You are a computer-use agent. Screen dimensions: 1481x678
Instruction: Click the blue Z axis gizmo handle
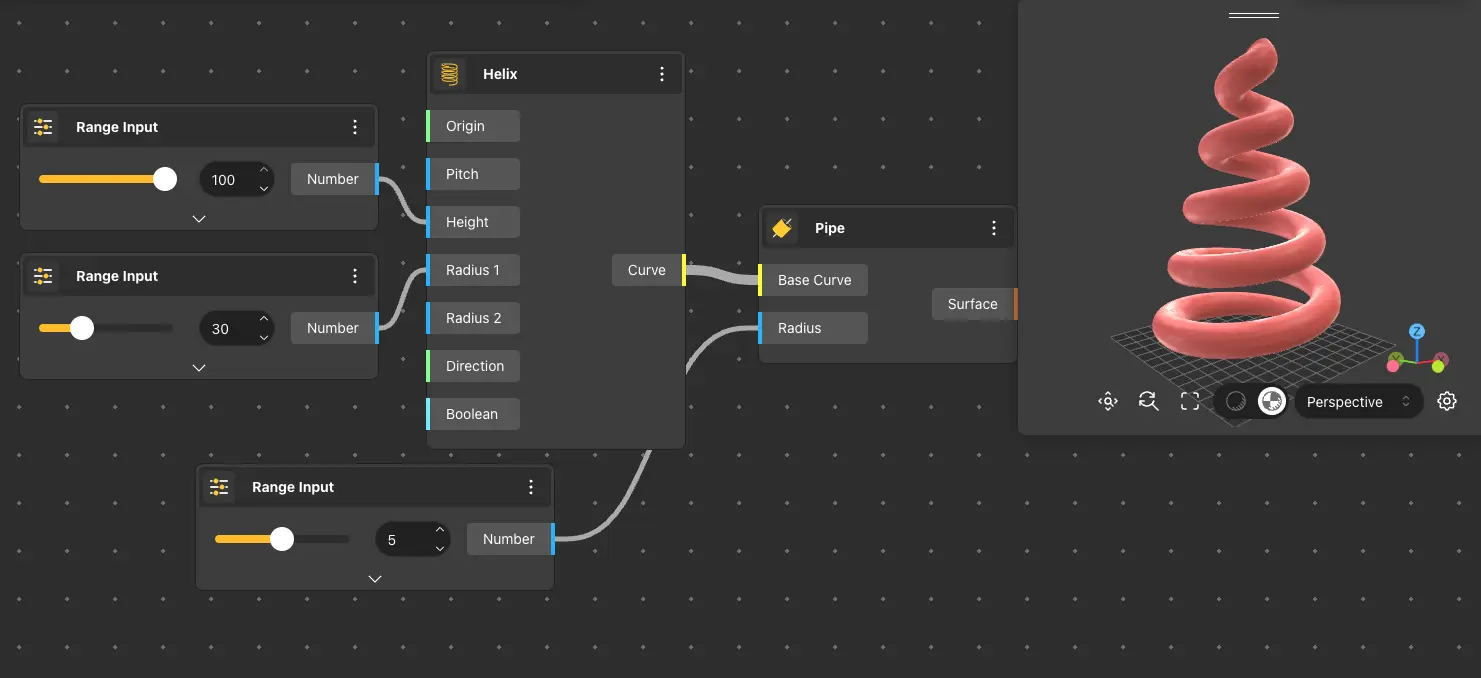coord(1416,331)
